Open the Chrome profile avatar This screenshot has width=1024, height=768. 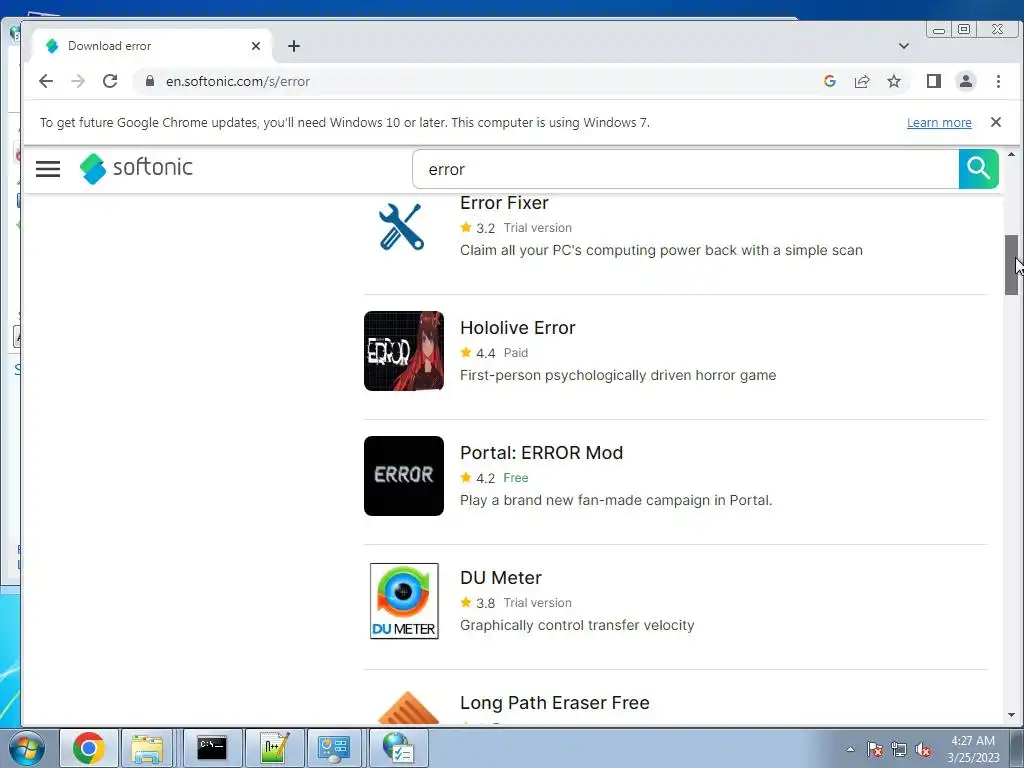pos(966,81)
